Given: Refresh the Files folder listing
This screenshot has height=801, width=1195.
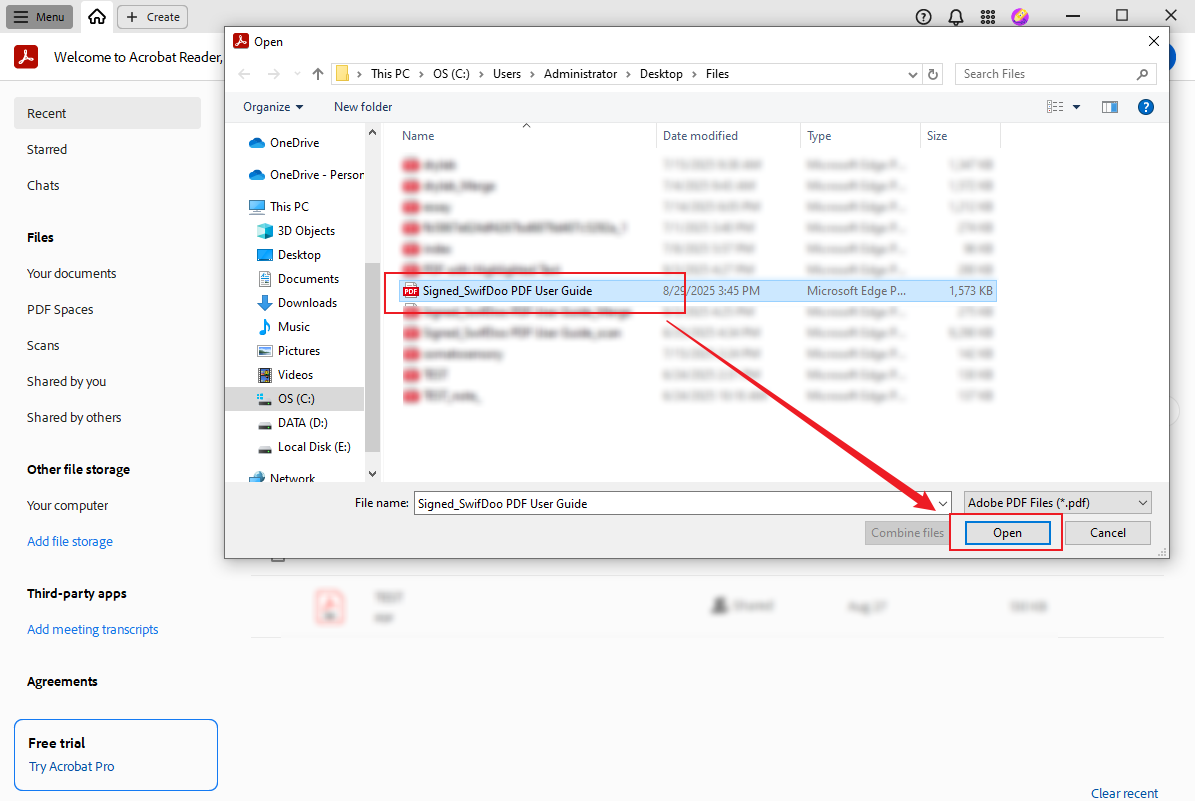Looking at the screenshot, I should point(933,74).
